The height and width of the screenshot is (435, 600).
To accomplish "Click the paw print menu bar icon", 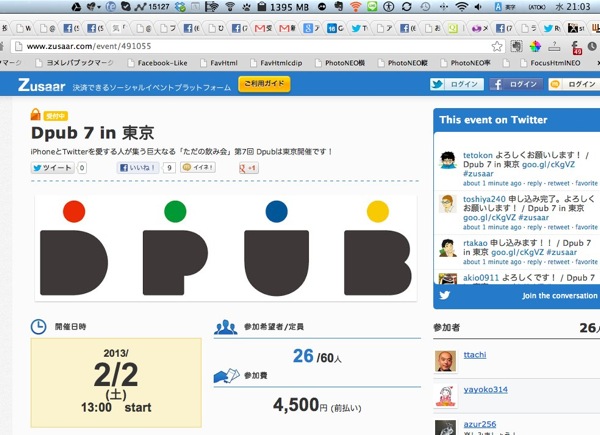I will [246, 7].
